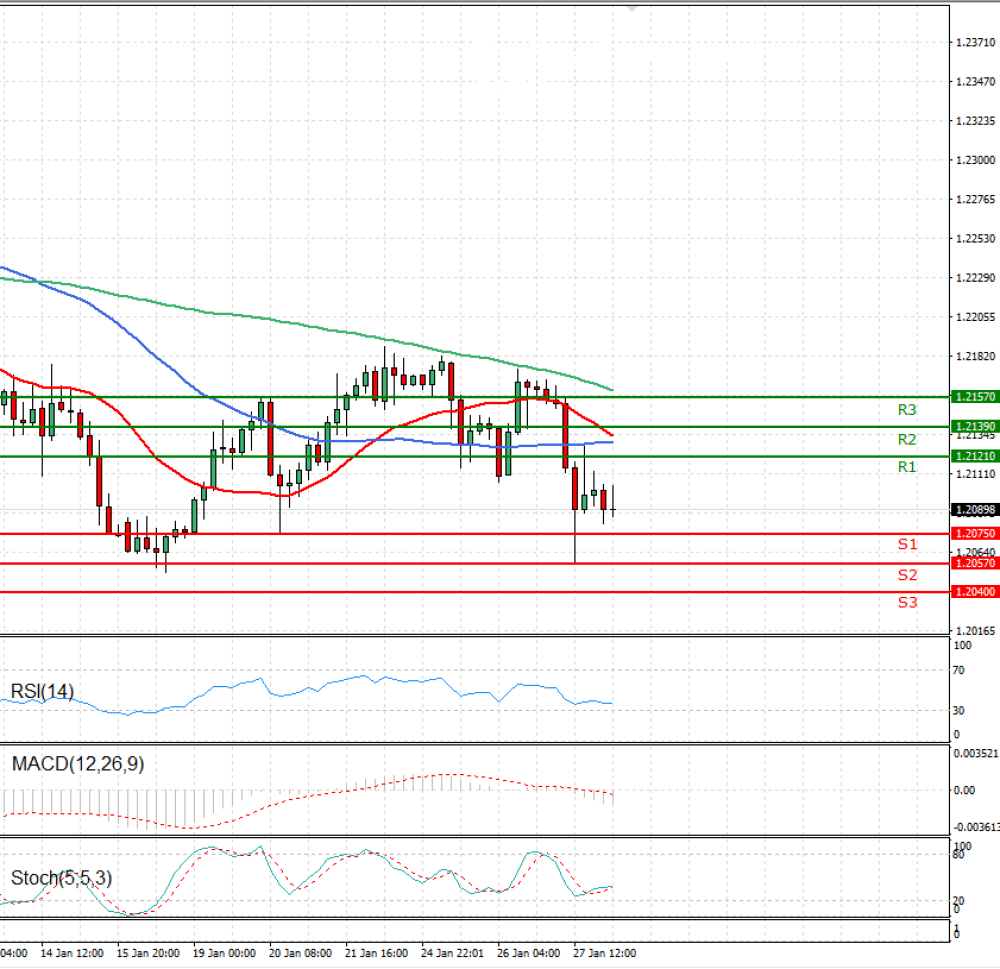The image size is (1000, 969).
Task: Click the 20 Jan 08:00 time label
Action: 300,953
